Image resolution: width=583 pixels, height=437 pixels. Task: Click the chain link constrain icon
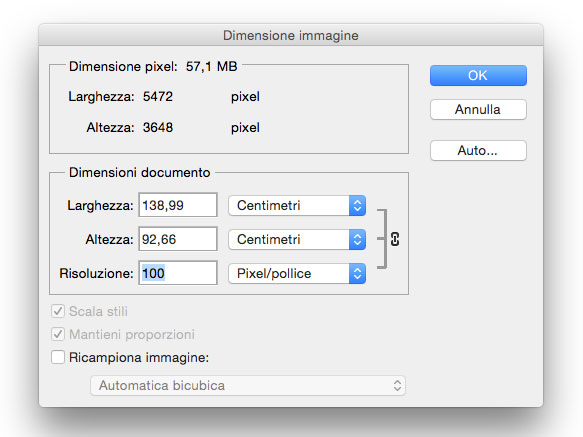click(x=395, y=239)
